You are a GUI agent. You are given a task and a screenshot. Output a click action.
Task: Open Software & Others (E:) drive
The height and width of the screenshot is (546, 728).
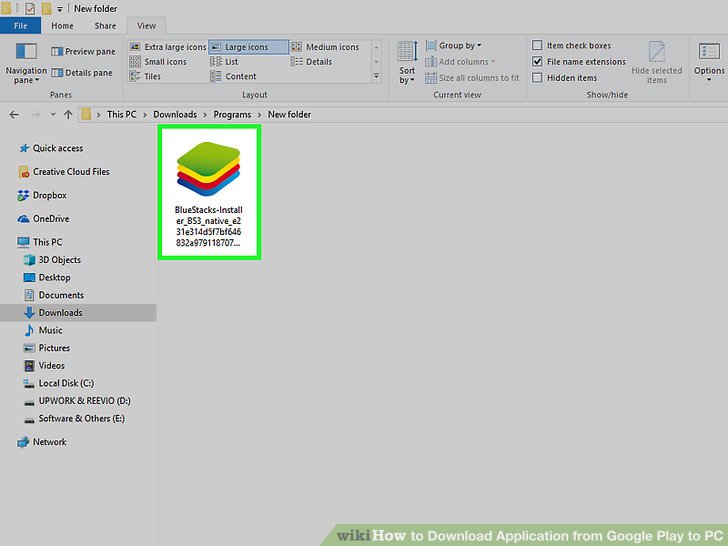click(x=74, y=419)
